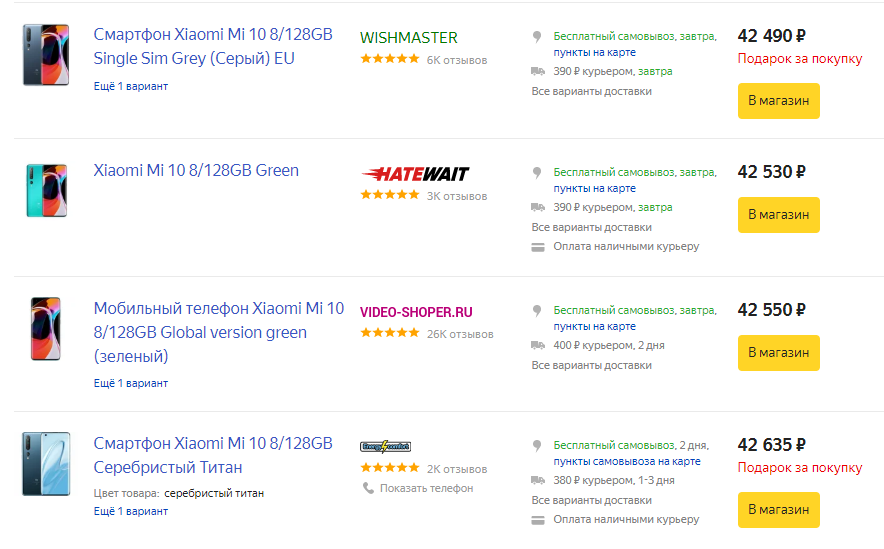Open Смартфон Xiaomi Mi 10 Серебристый Титан title
The height and width of the screenshot is (549, 884).
pyautogui.click(x=213, y=455)
